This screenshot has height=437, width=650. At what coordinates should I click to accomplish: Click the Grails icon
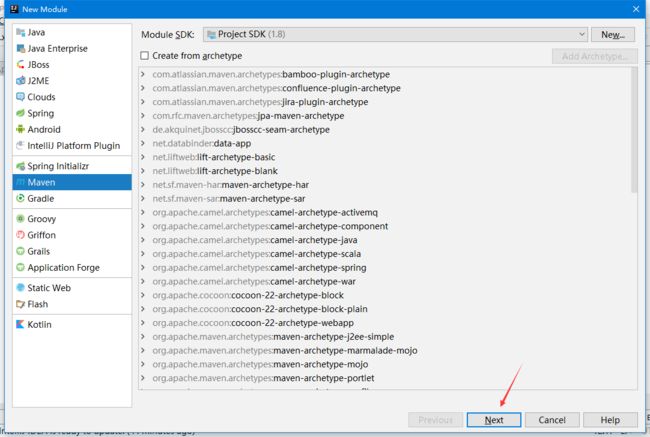point(20,251)
